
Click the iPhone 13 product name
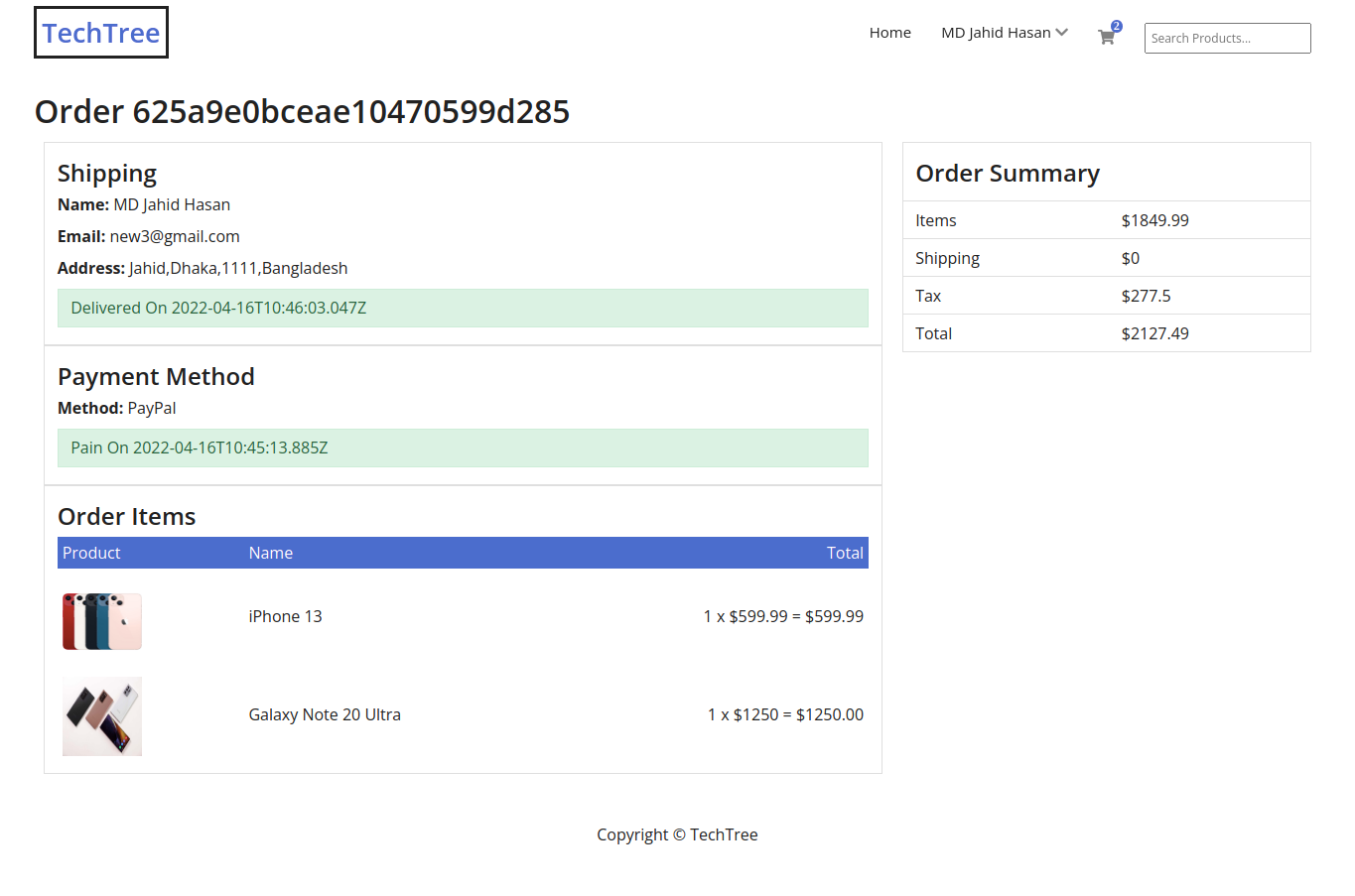pyautogui.click(x=285, y=616)
